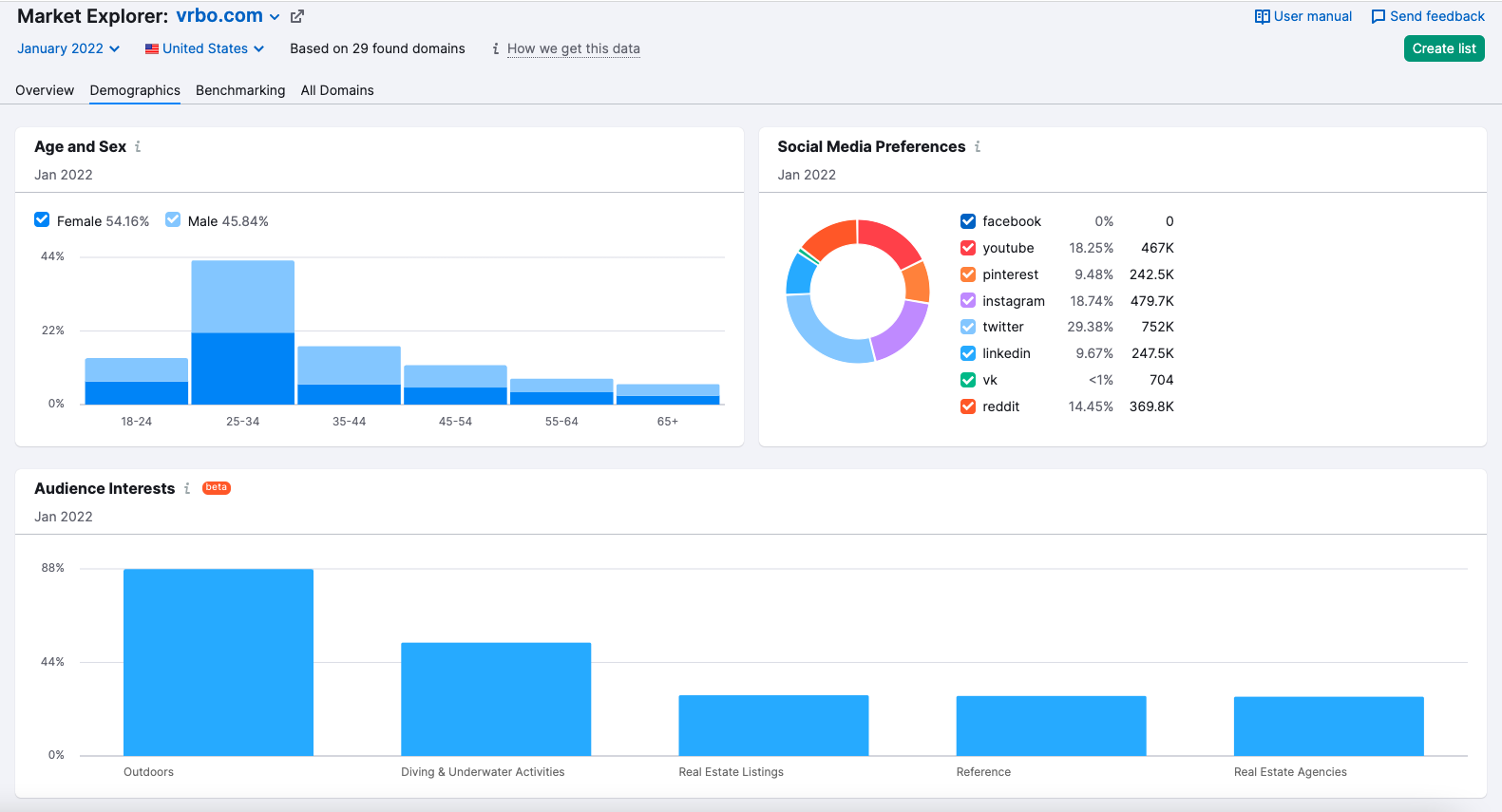Toggle the vk checkbox

pos(968,380)
